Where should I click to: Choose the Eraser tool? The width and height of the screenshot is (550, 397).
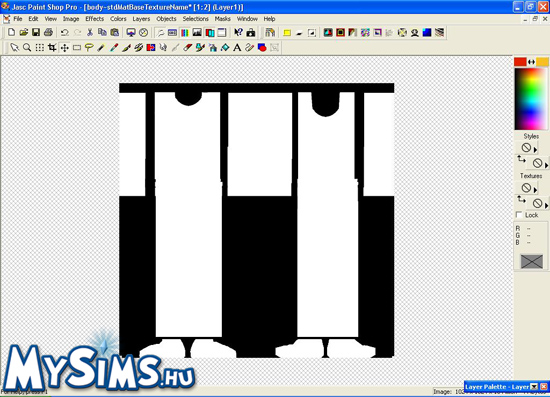tap(188, 47)
